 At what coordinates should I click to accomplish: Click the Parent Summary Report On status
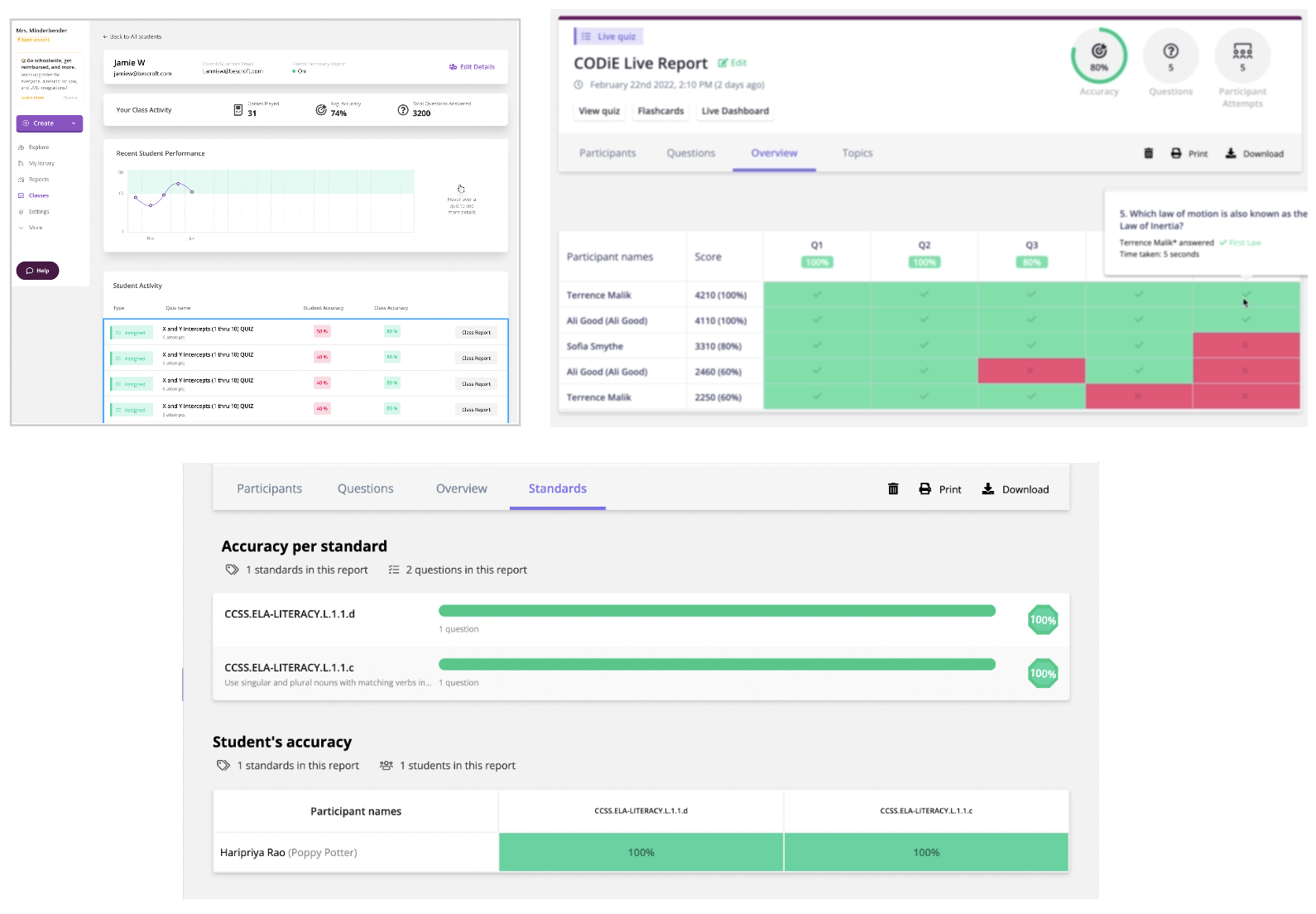(x=300, y=71)
